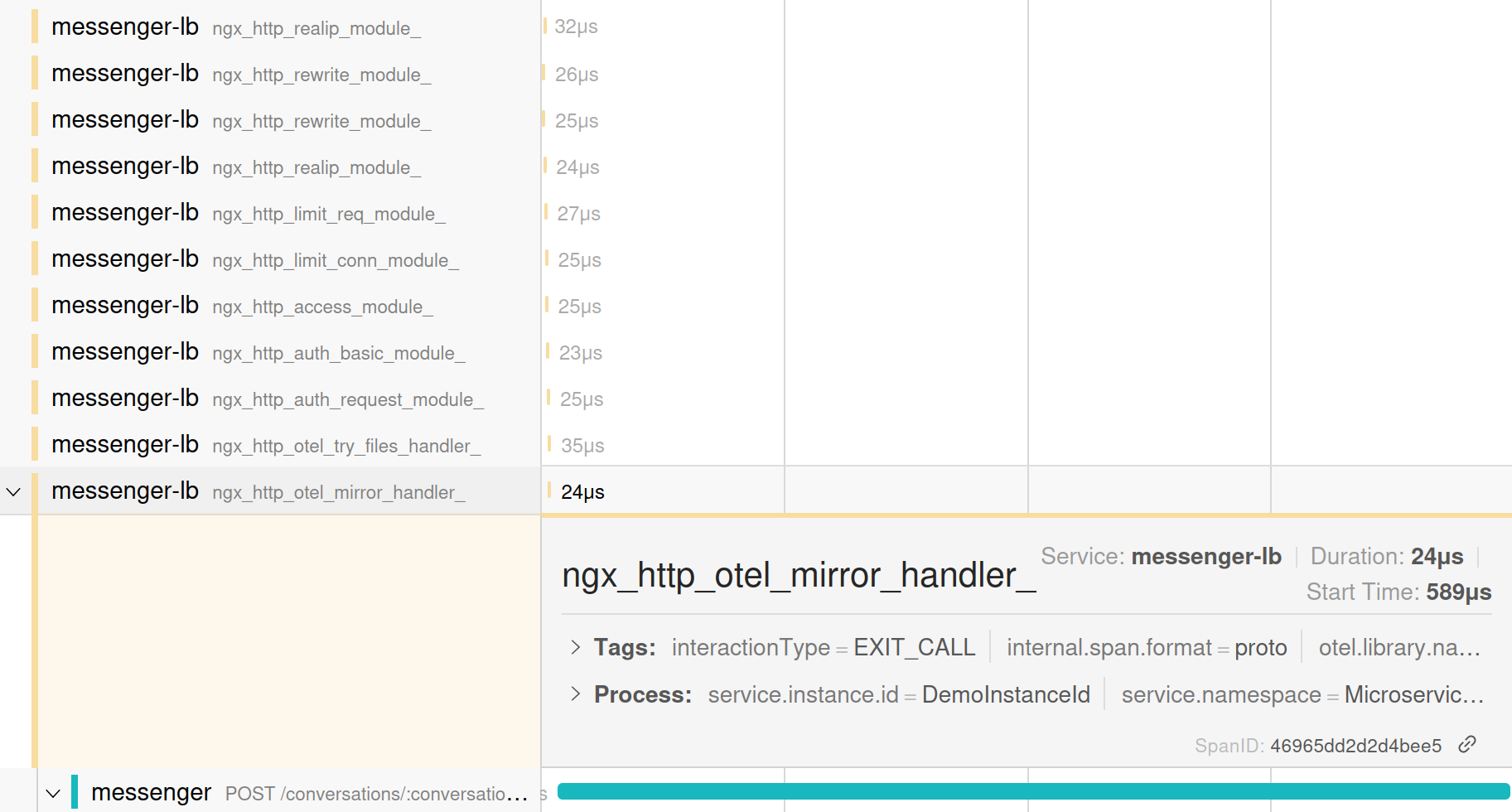
Task: Select the ngx_http_auth_basic_module_ span row
Action: (338, 353)
